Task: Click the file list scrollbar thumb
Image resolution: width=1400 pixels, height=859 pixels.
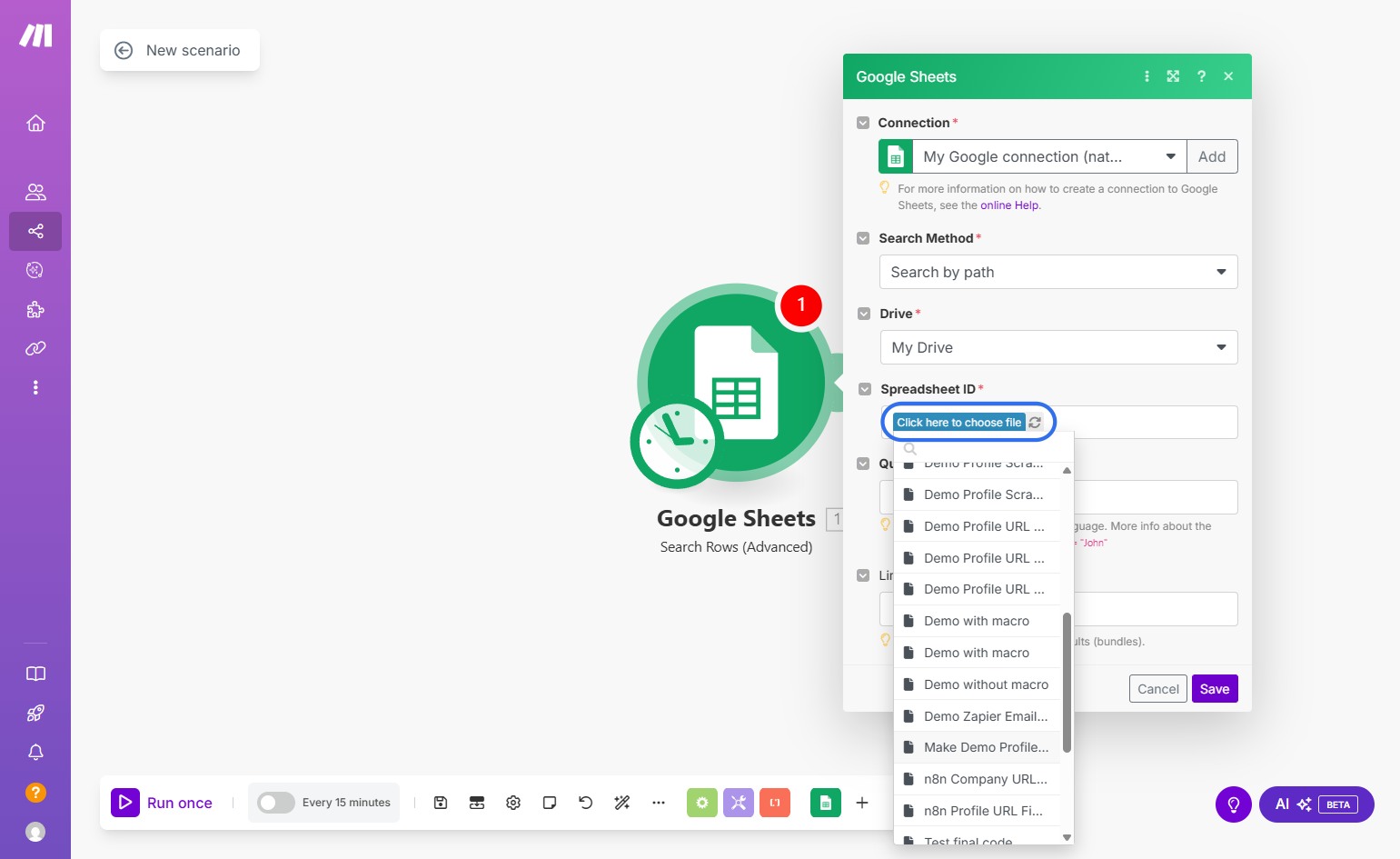Action: coord(1067,683)
